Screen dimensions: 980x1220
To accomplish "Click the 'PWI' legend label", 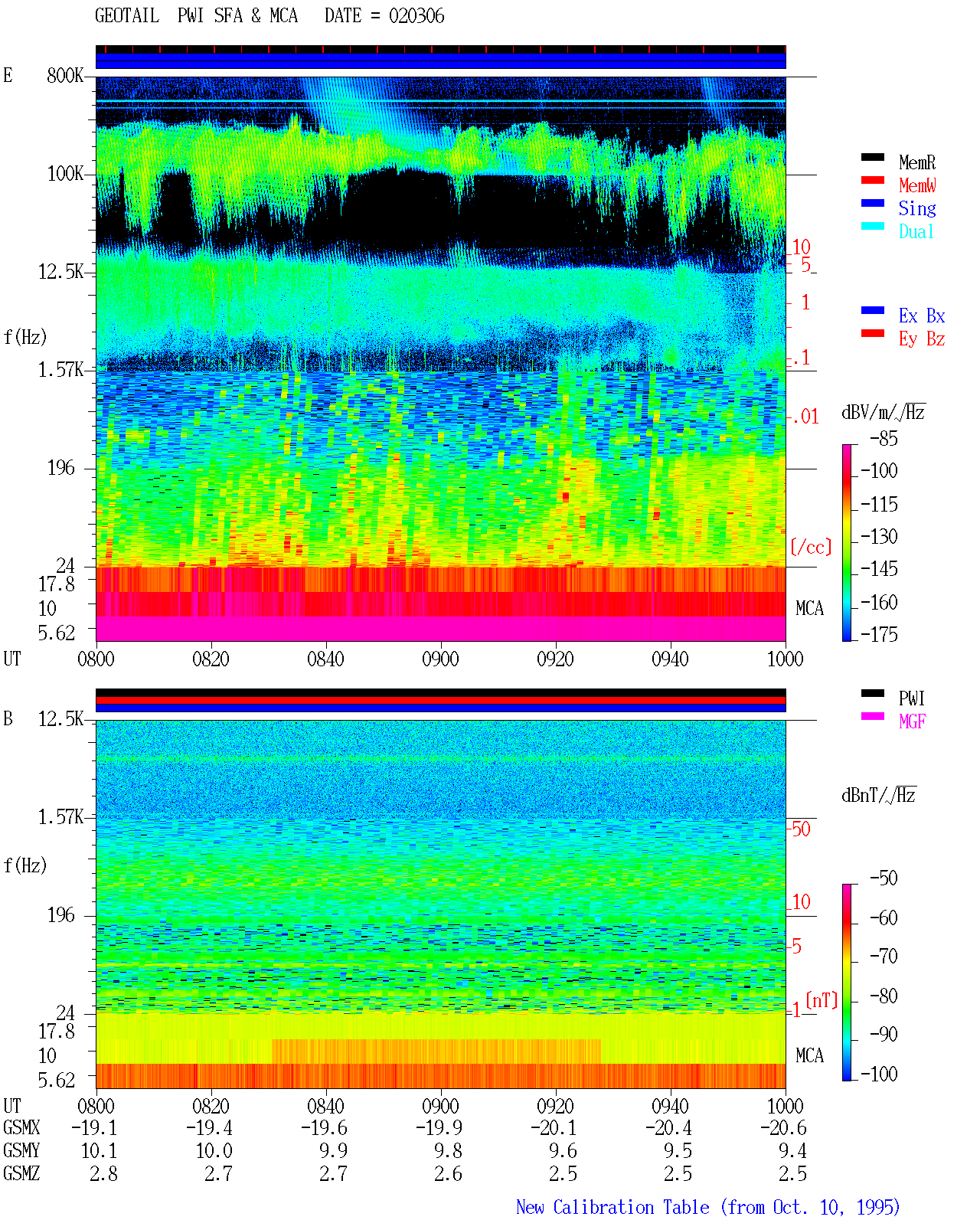I will pos(912,698).
